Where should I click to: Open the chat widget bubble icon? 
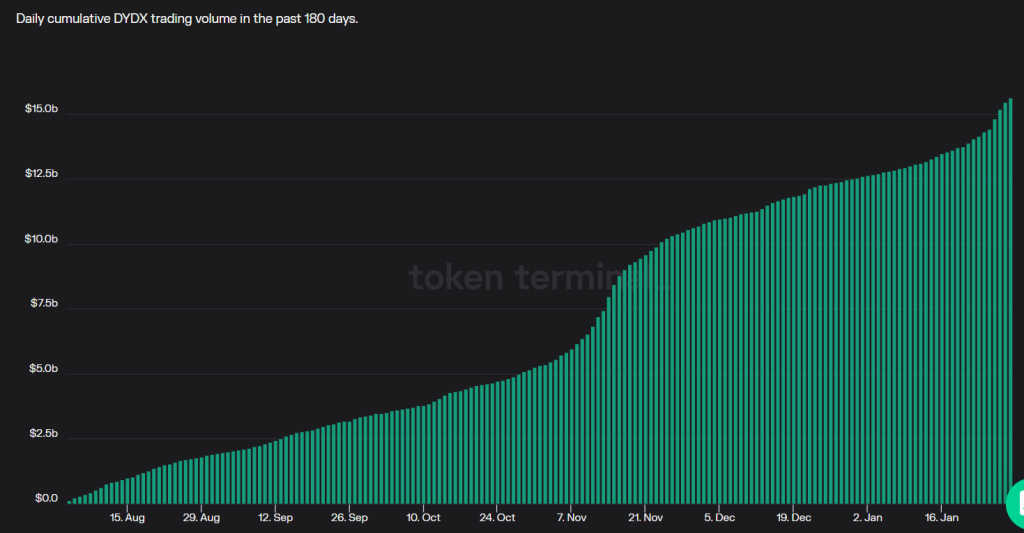pos(1016,504)
